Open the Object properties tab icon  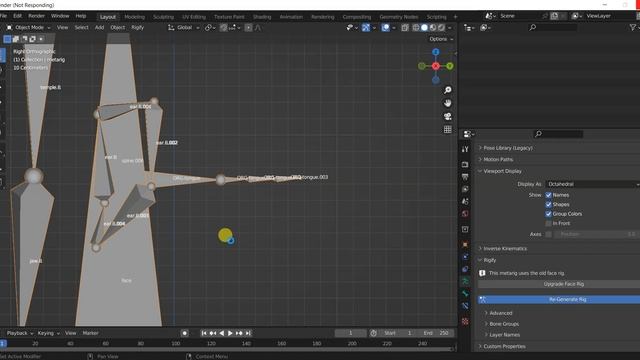coord(465,244)
